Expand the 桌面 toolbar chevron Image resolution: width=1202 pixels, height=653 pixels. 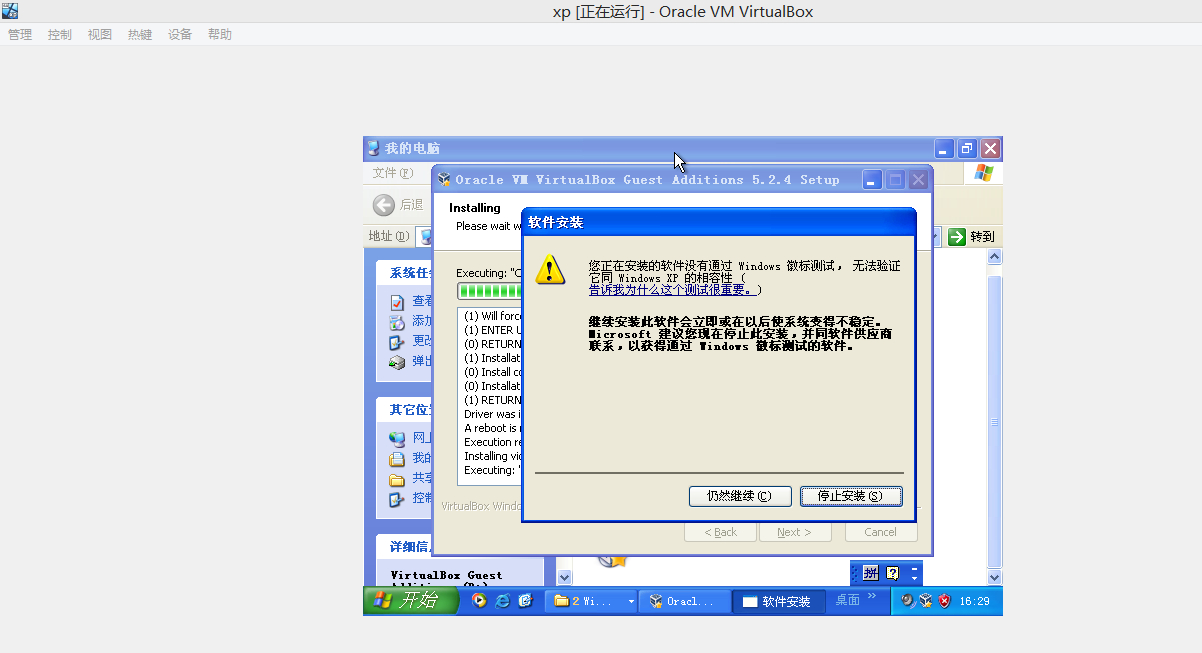point(871,597)
